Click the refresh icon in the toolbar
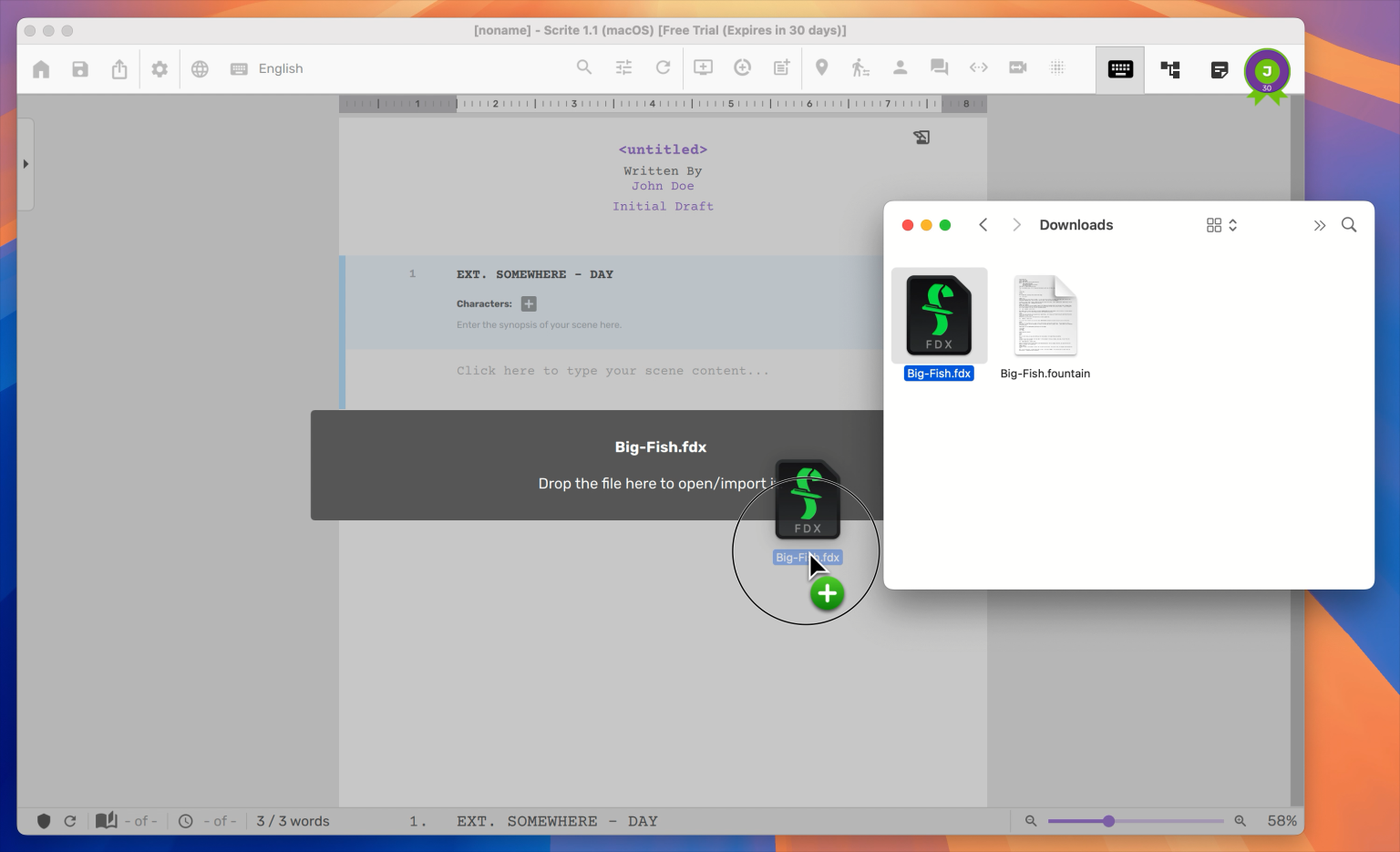 point(663,67)
